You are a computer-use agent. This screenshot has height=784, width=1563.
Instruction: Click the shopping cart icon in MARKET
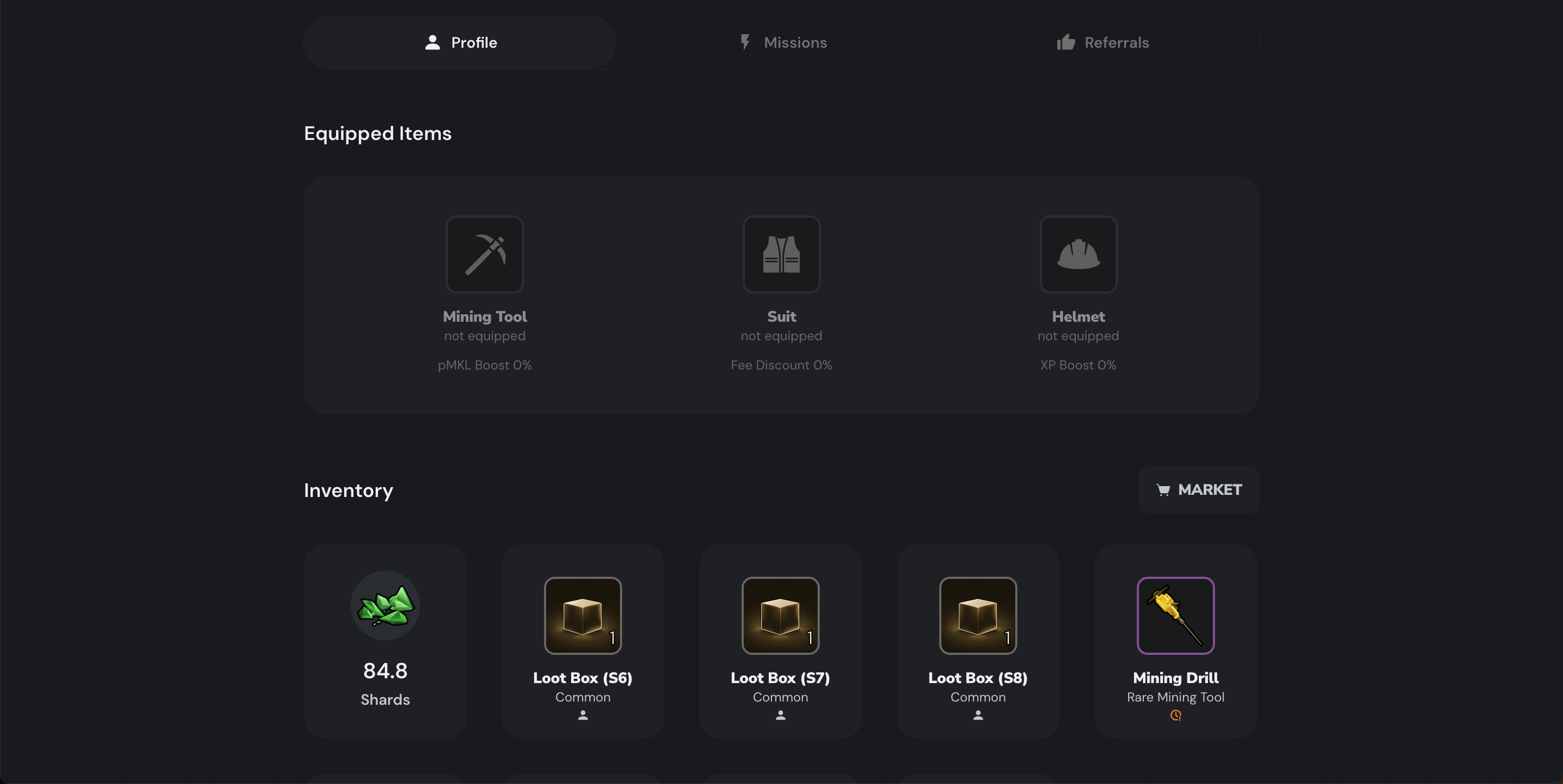pyautogui.click(x=1162, y=490)
